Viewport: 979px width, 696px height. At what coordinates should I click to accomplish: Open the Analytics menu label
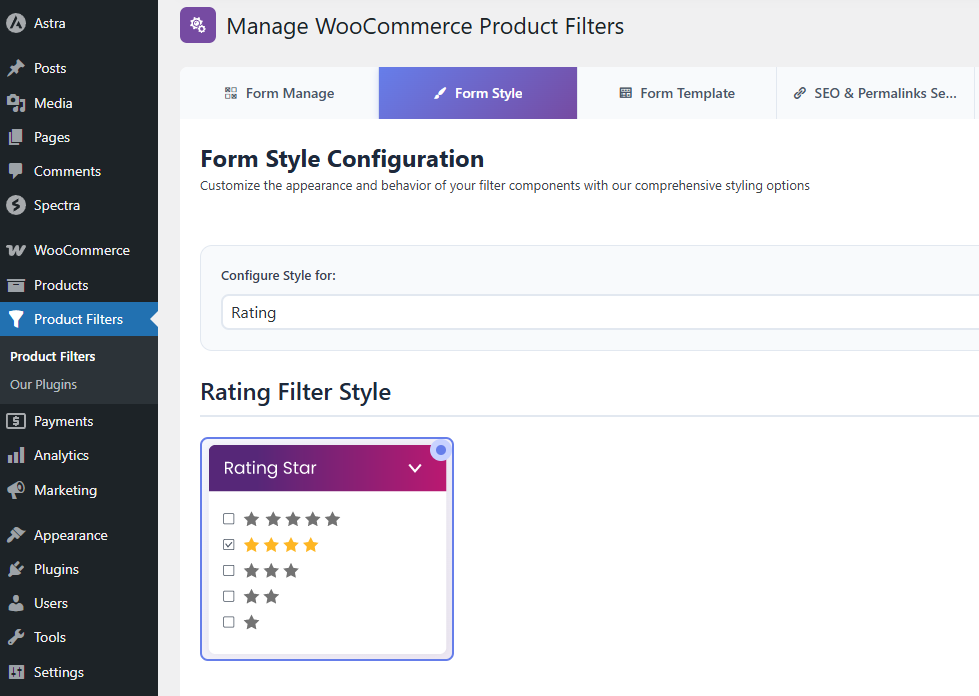pyautogui.click(x=61, y=455)
